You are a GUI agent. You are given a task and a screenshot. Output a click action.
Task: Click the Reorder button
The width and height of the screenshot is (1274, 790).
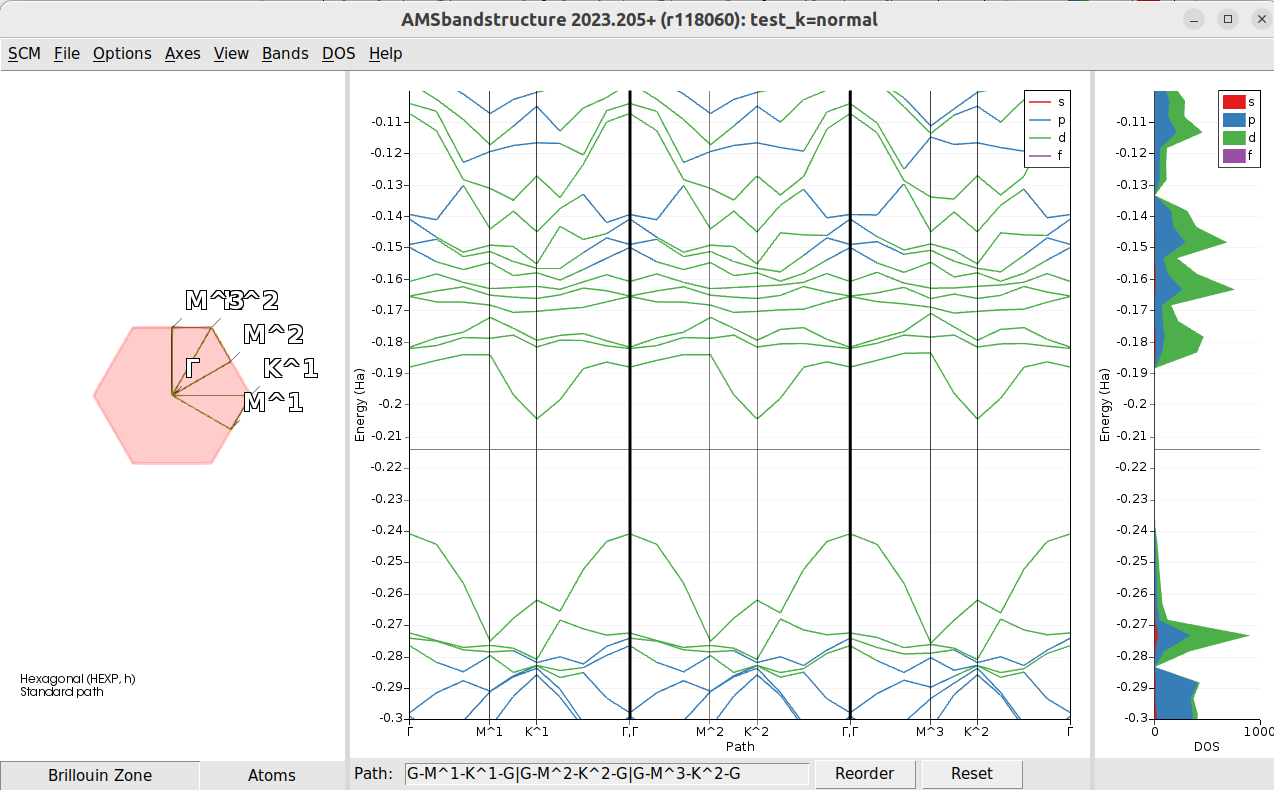pos(865,773)
